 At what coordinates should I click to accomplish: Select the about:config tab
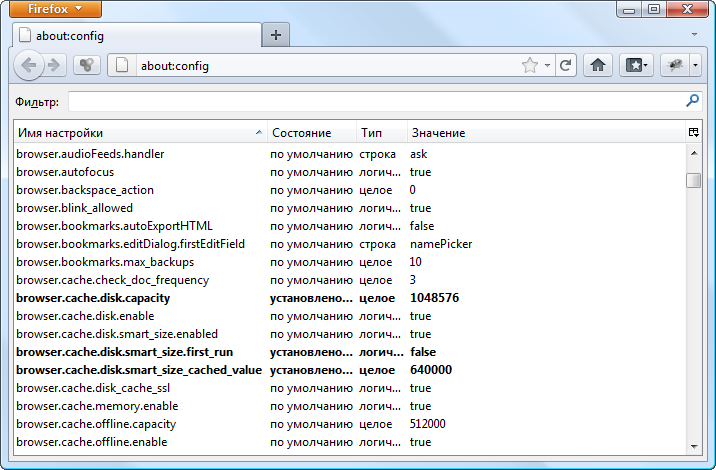(137, 35)
